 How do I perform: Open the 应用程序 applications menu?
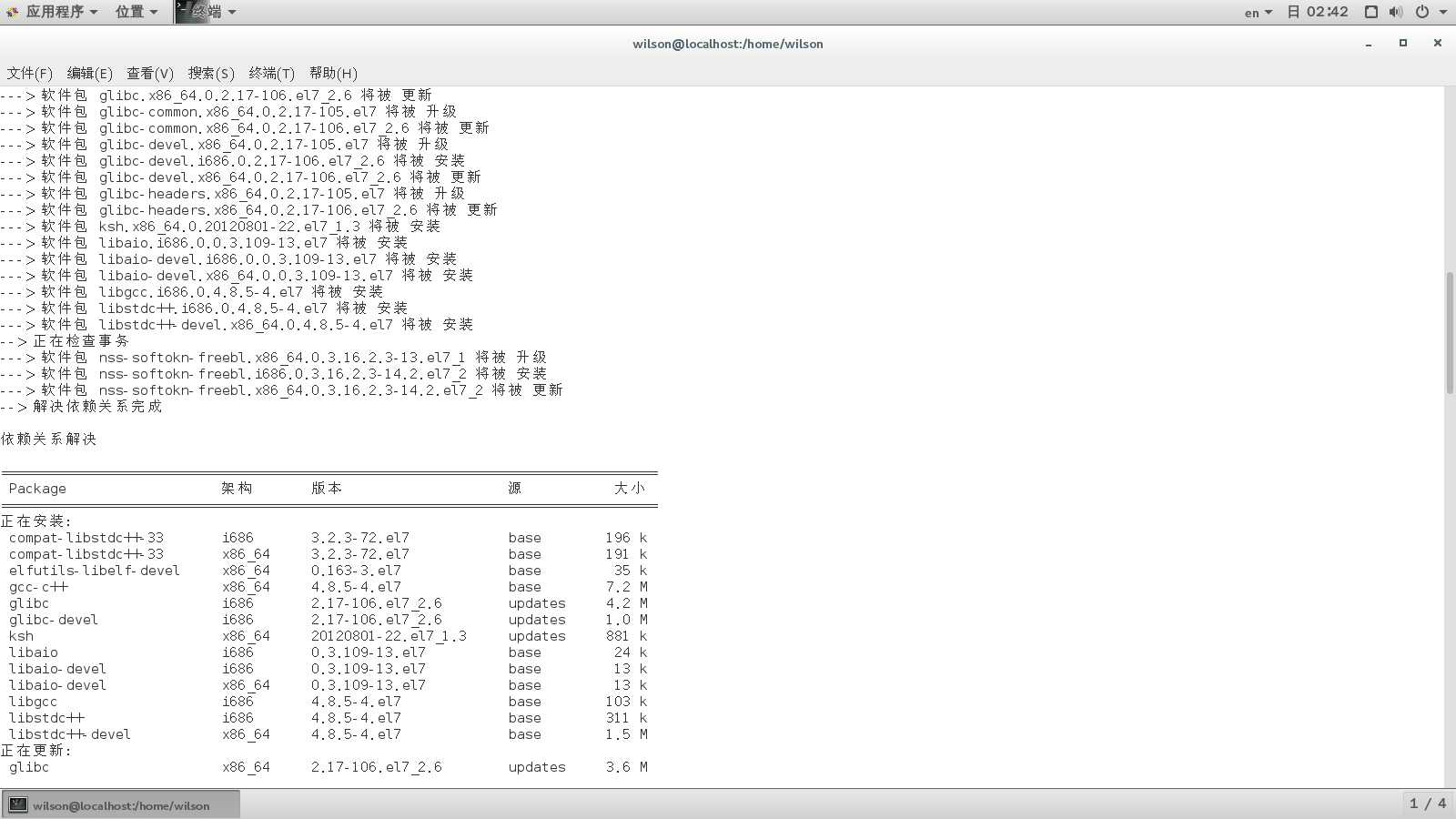(61, 12)
